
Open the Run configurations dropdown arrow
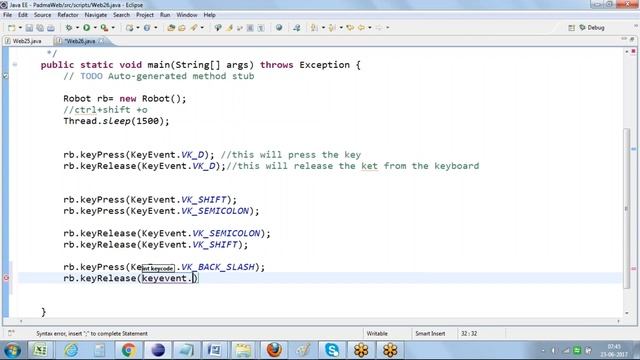(95, 28)
